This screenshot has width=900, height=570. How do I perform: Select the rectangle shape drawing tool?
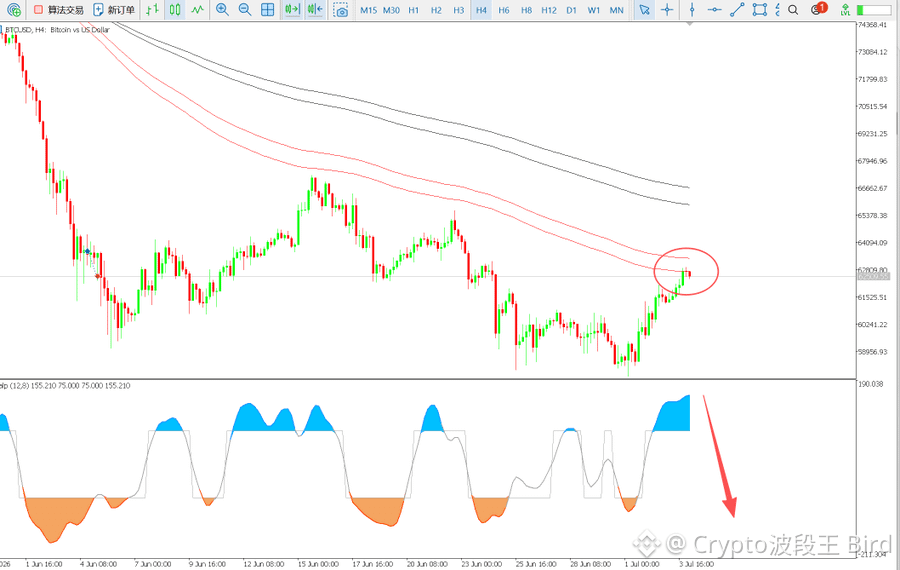tap(760, 10)
